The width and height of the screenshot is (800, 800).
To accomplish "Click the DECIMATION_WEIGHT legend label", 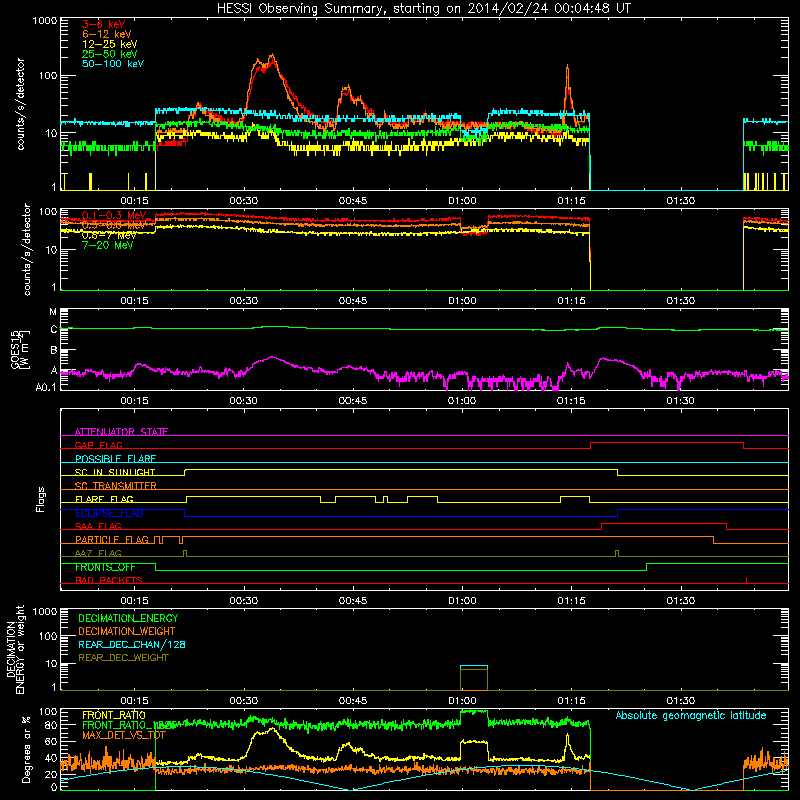I will point(127,631).
